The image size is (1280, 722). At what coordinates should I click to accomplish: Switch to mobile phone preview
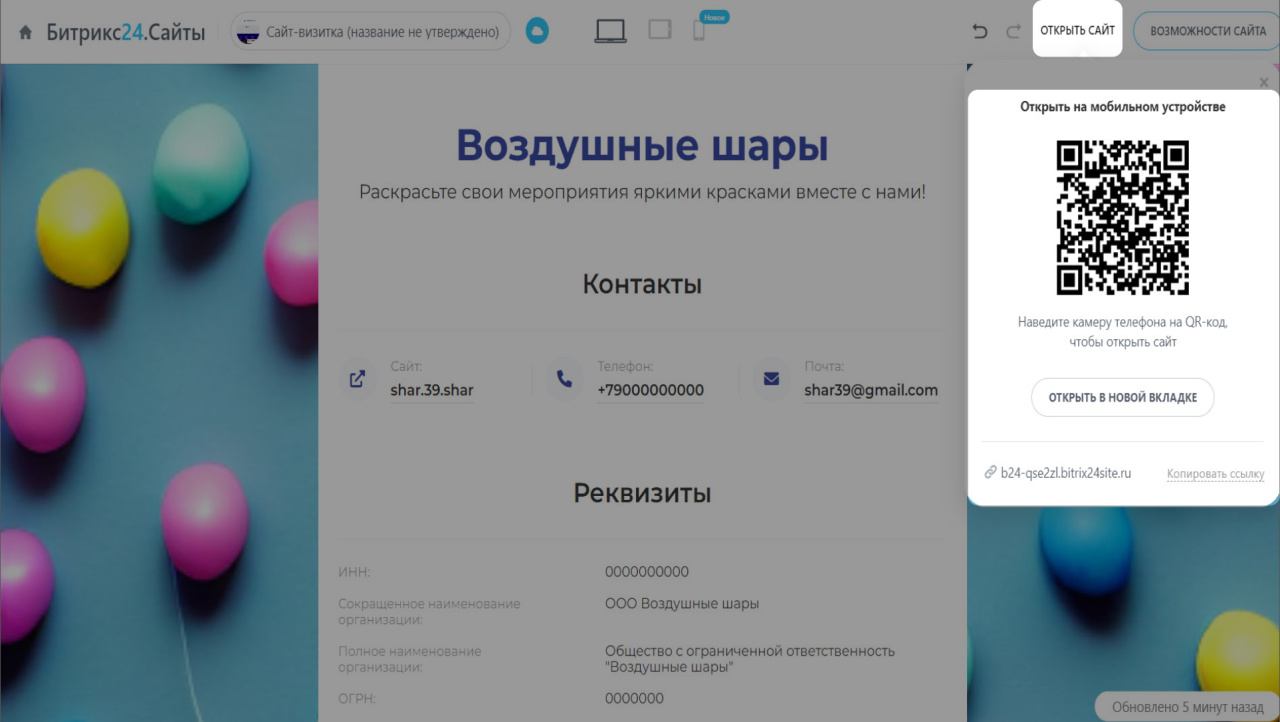(x=699, y=31)
